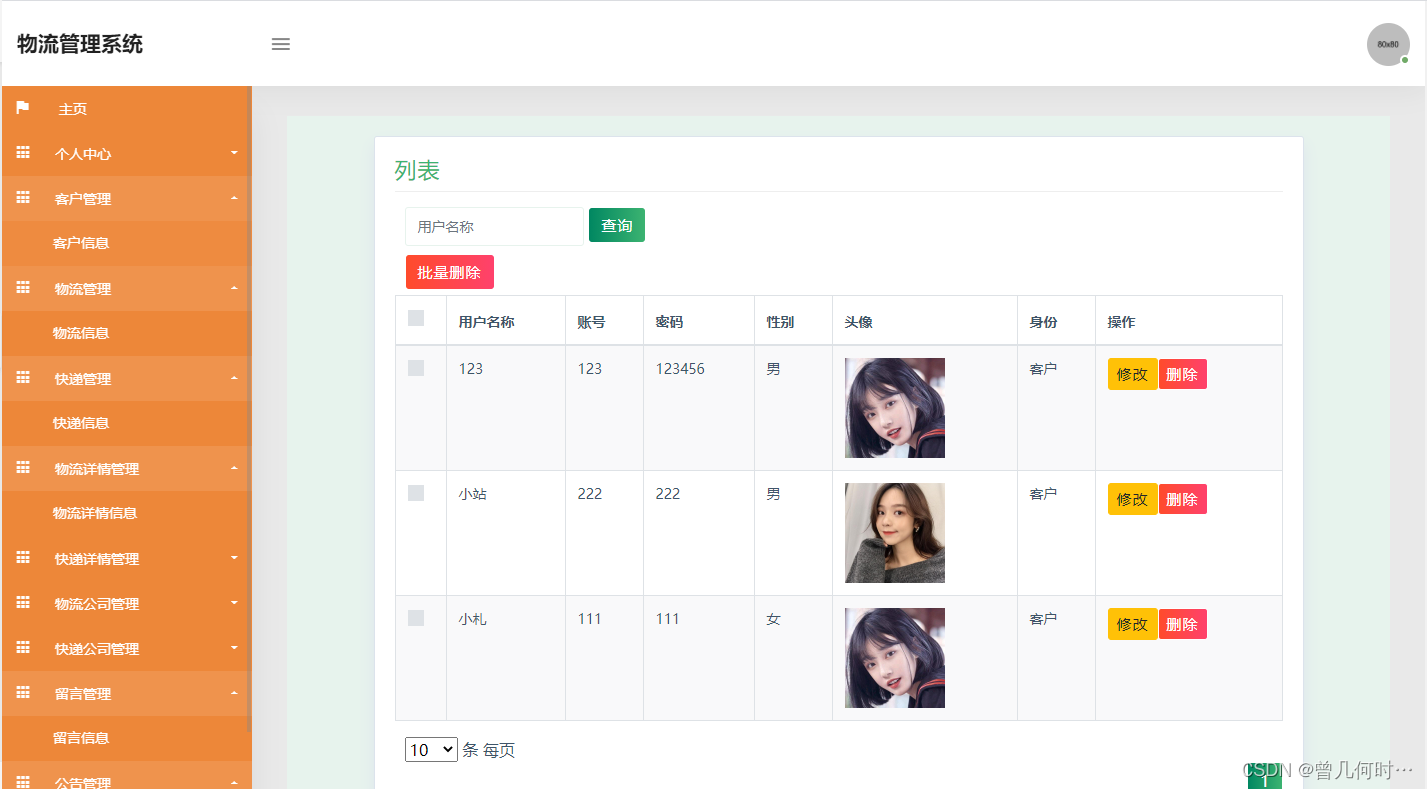
Task: Go to 主页 in the sidebar
Action: tap(72, 109)
